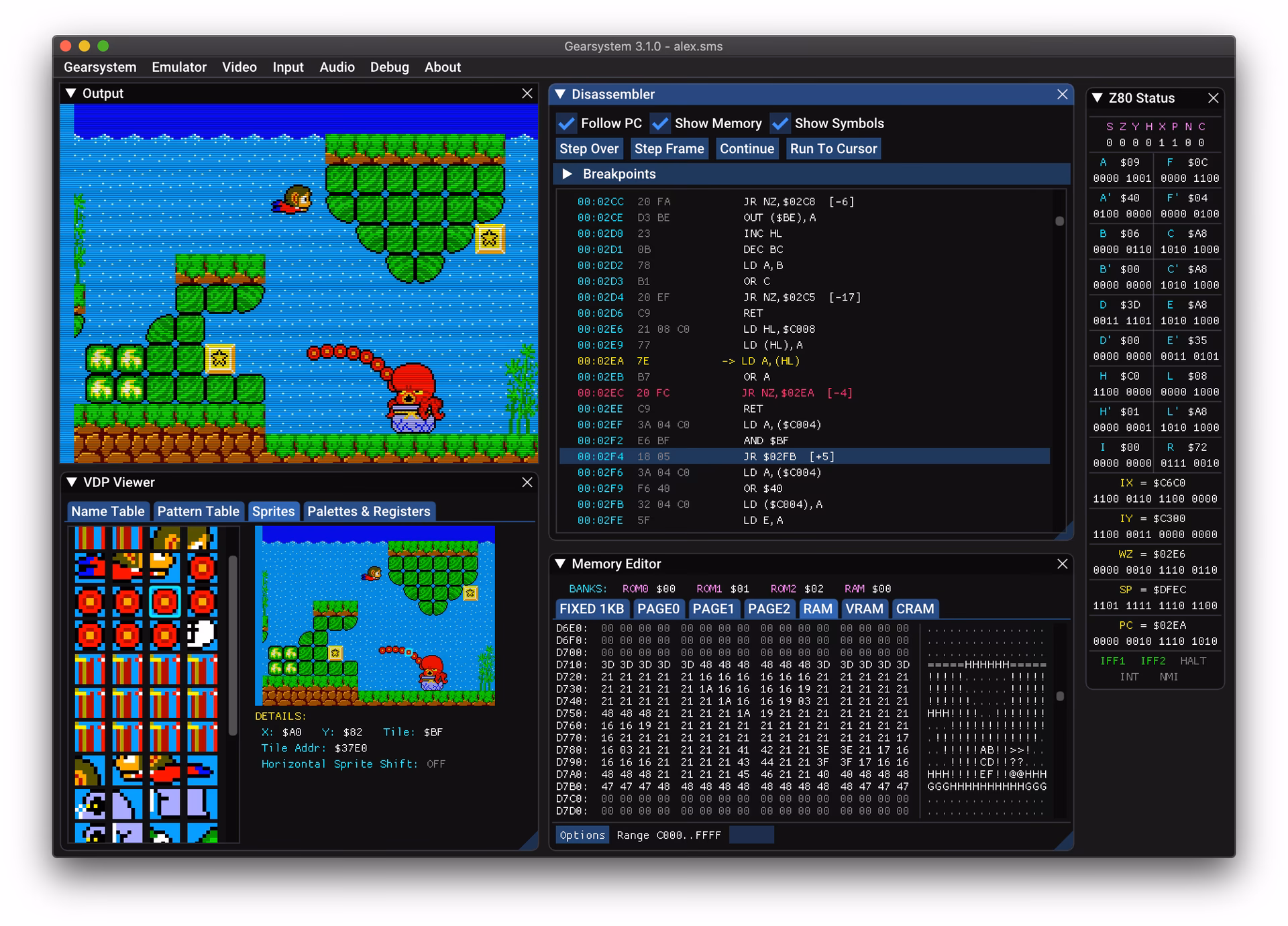Switch to the Name Table tab
The image size is (1288, 926).
(108, 511)
